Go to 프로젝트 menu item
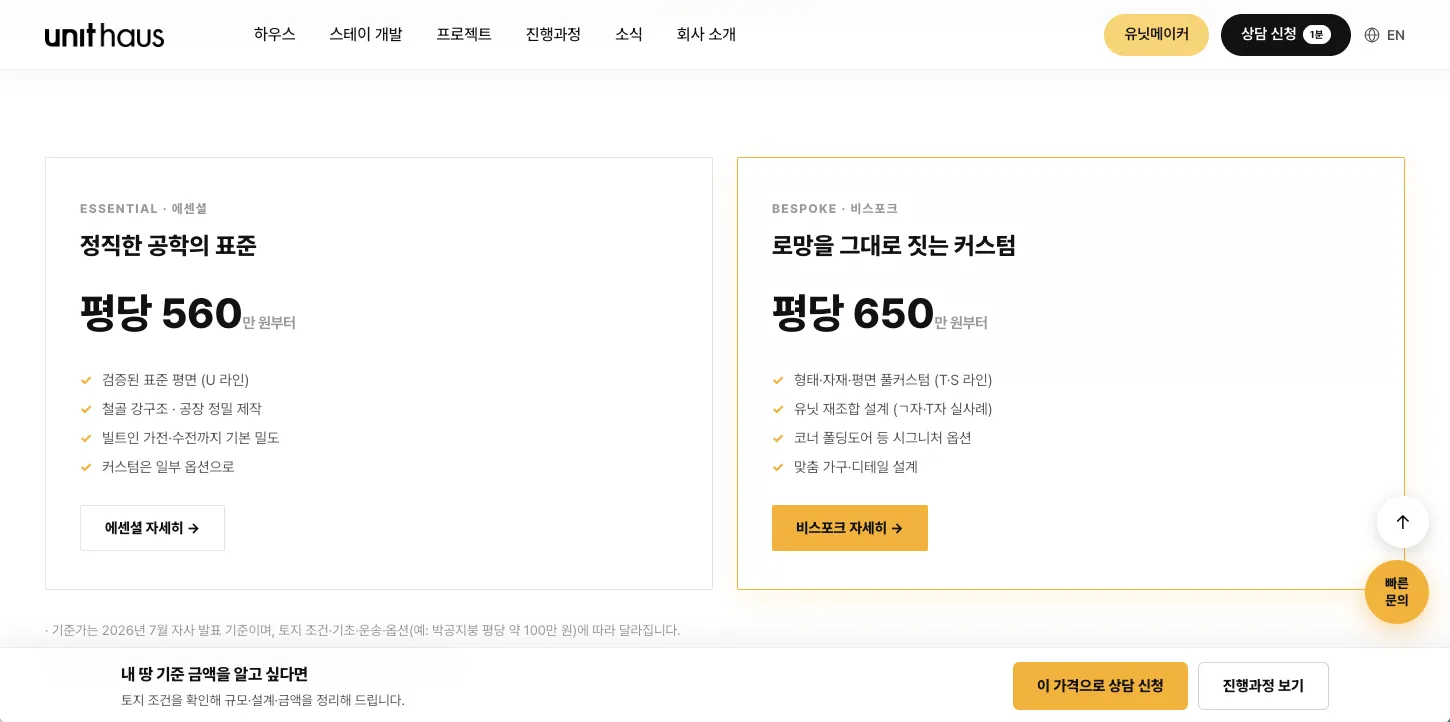The height and width of the screenshot is (722, 1450). tap(464, 34)
